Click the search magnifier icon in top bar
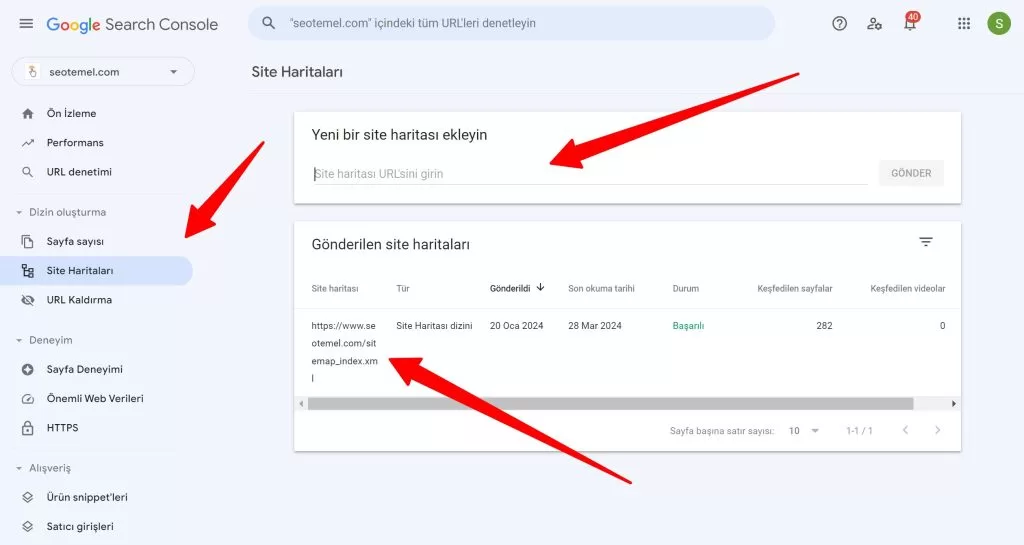This screenshot has height=545, width=1024. click(x=268, y=23)
